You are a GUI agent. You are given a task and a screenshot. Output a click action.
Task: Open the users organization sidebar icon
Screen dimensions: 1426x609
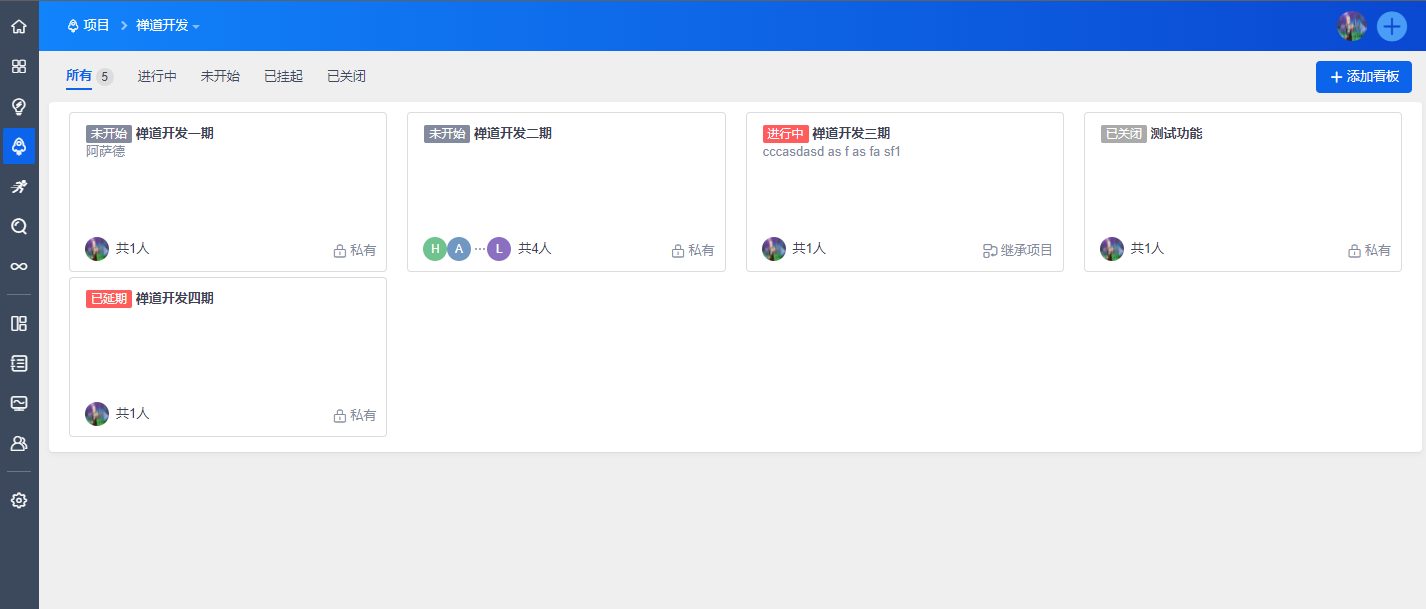(19, 443)
